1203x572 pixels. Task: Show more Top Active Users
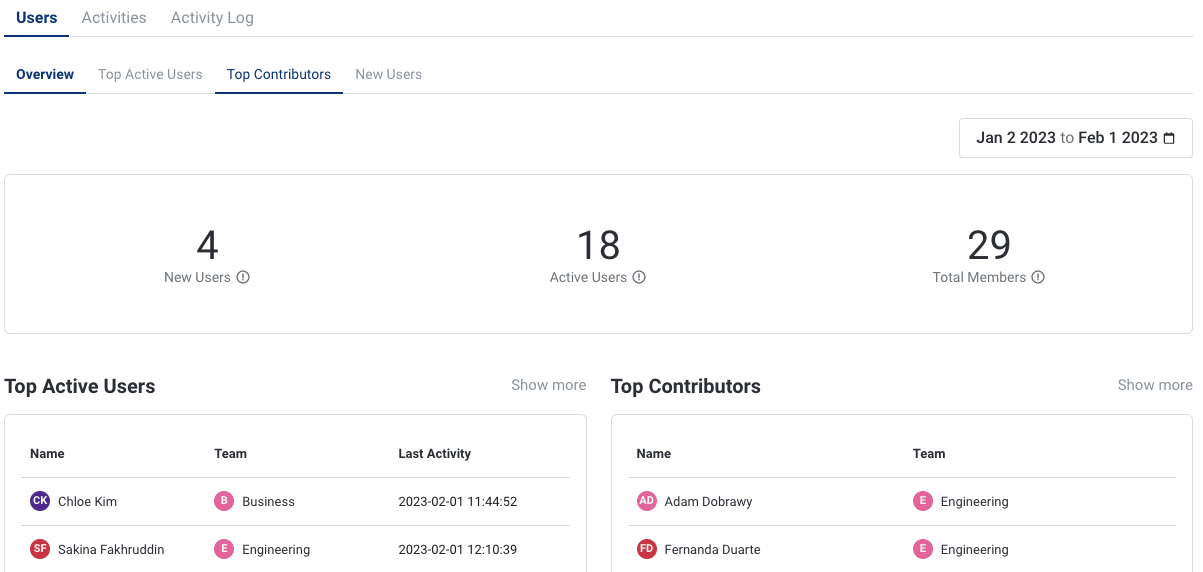(x=548, y=385)
